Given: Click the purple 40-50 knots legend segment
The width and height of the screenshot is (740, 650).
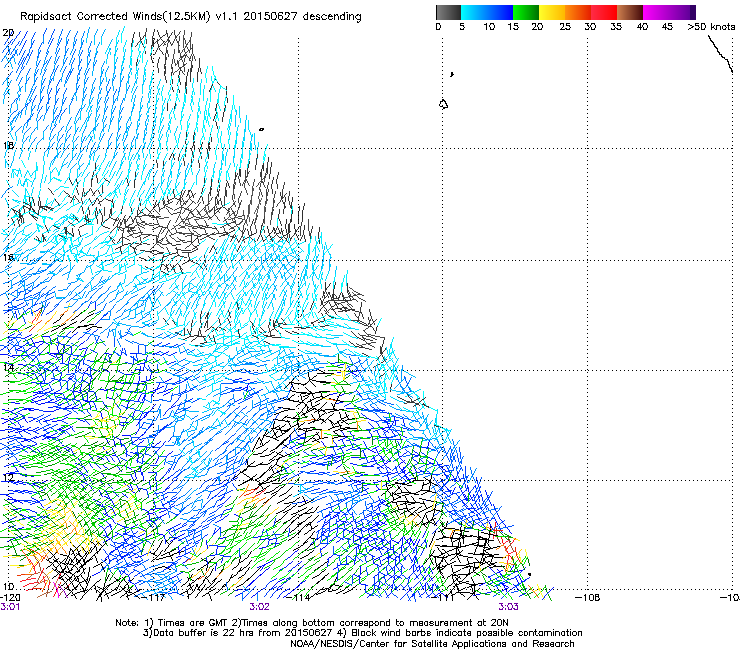Looking at the screenshot, I should pyautogui.click(x=669, y=12).
